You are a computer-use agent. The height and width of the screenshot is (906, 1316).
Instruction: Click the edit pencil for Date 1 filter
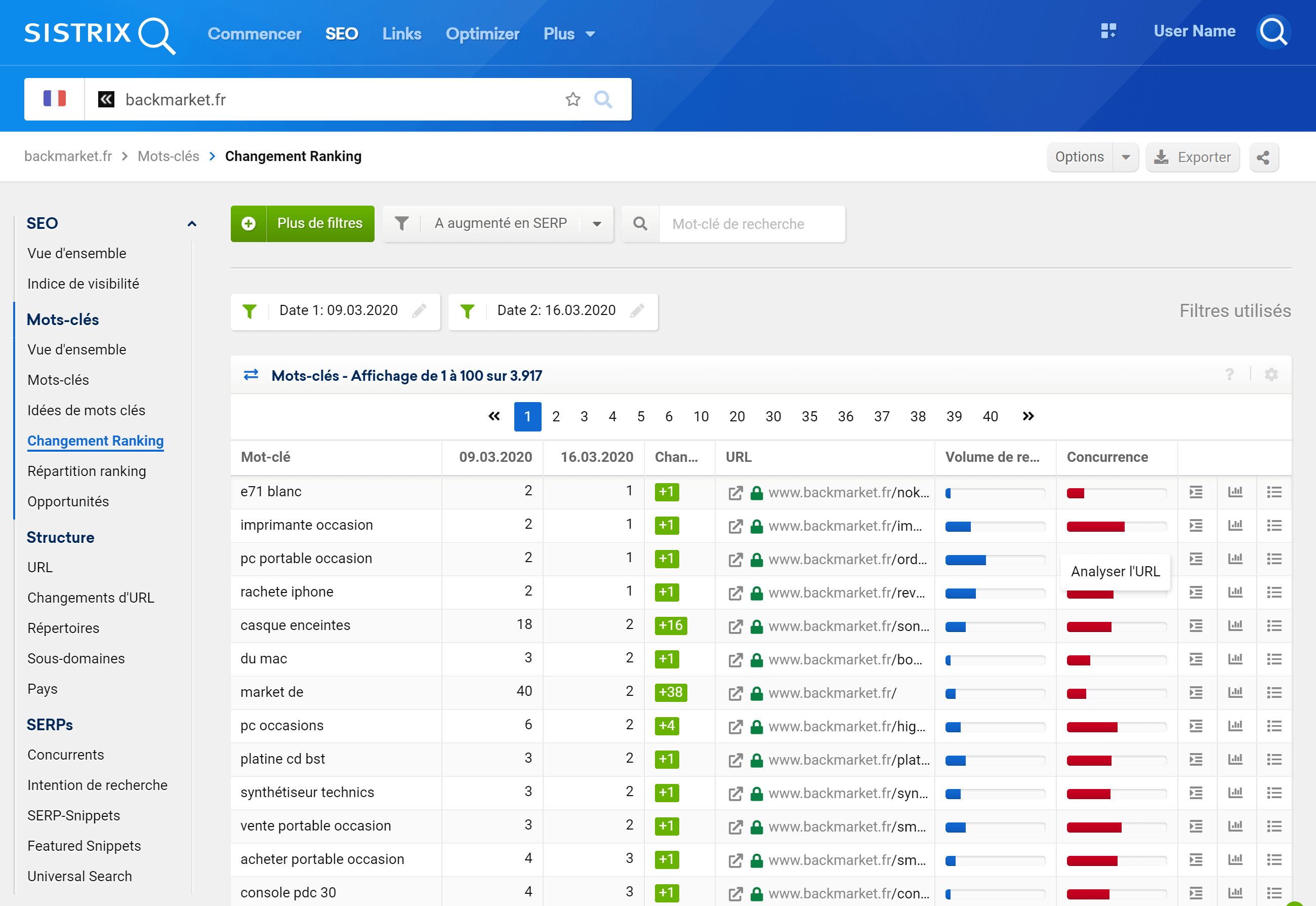pos(419,310)
